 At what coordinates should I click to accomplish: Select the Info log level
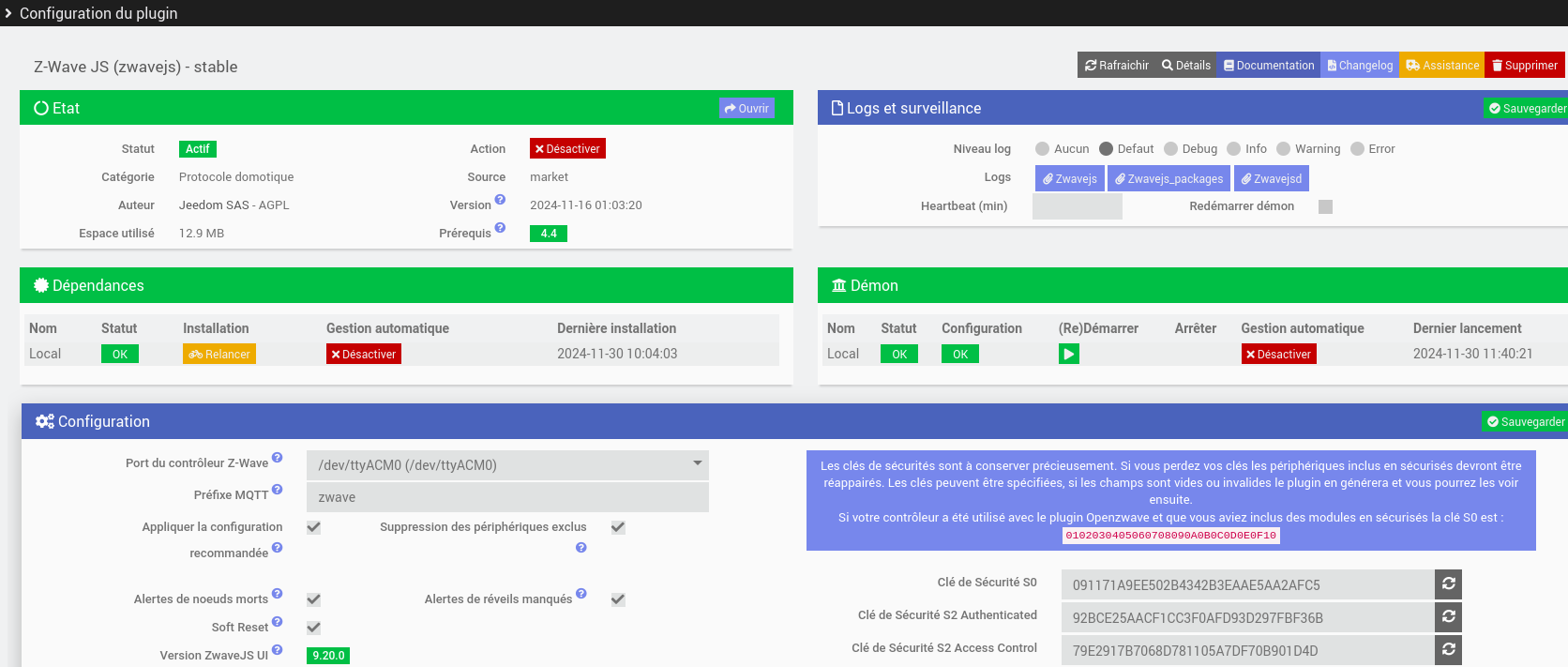(1234, 148)
